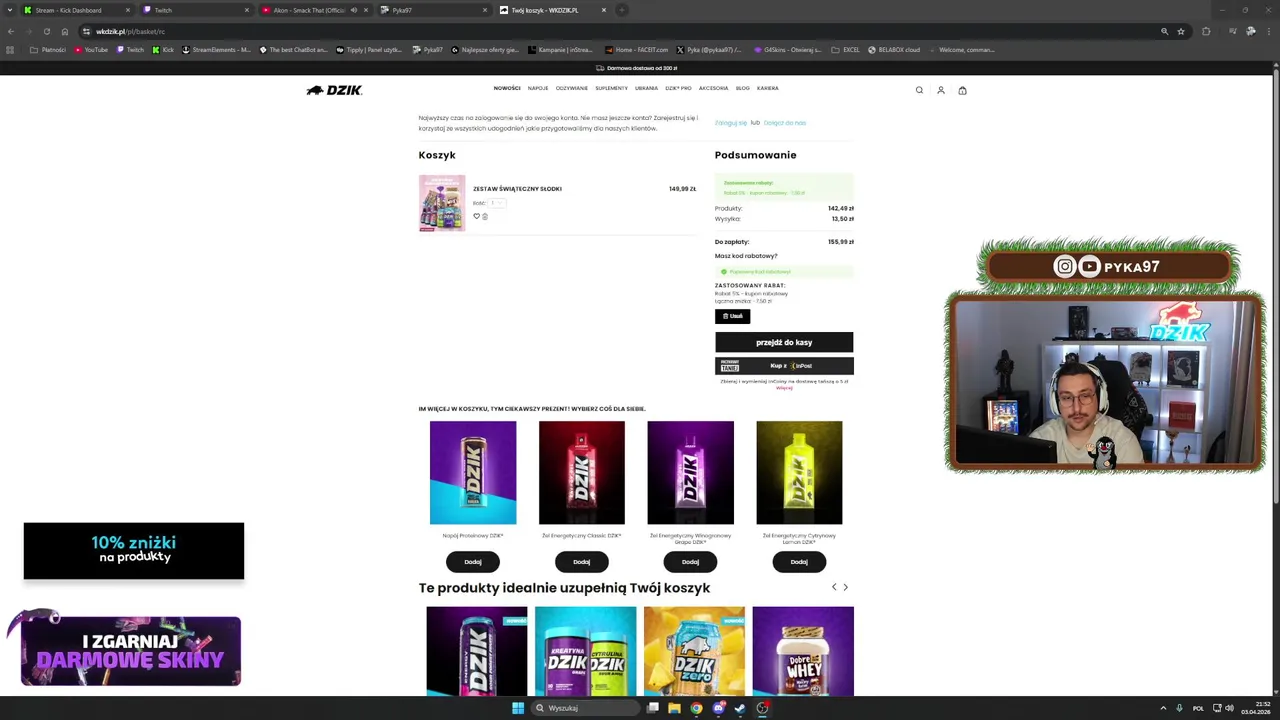The height and width of the screenshot is (720, 1280).
Task: Open Twitch bookmark in bookmarks bar
Action: 130,49
